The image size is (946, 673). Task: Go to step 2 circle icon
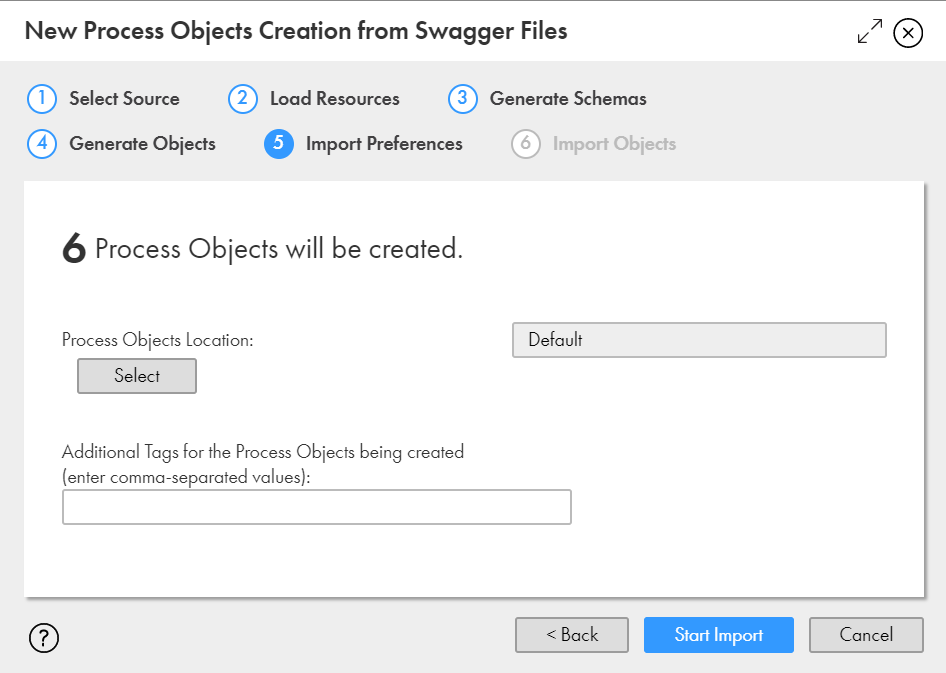243,98
